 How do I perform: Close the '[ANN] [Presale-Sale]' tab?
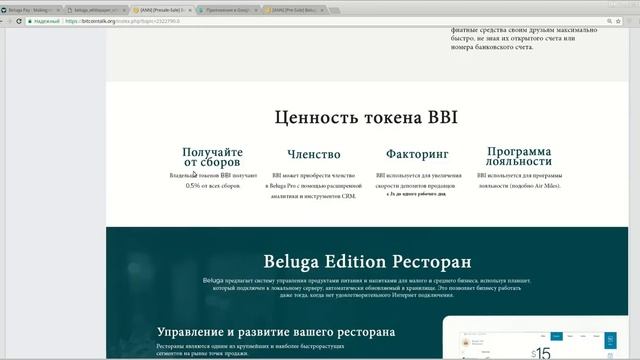[190, 10]
